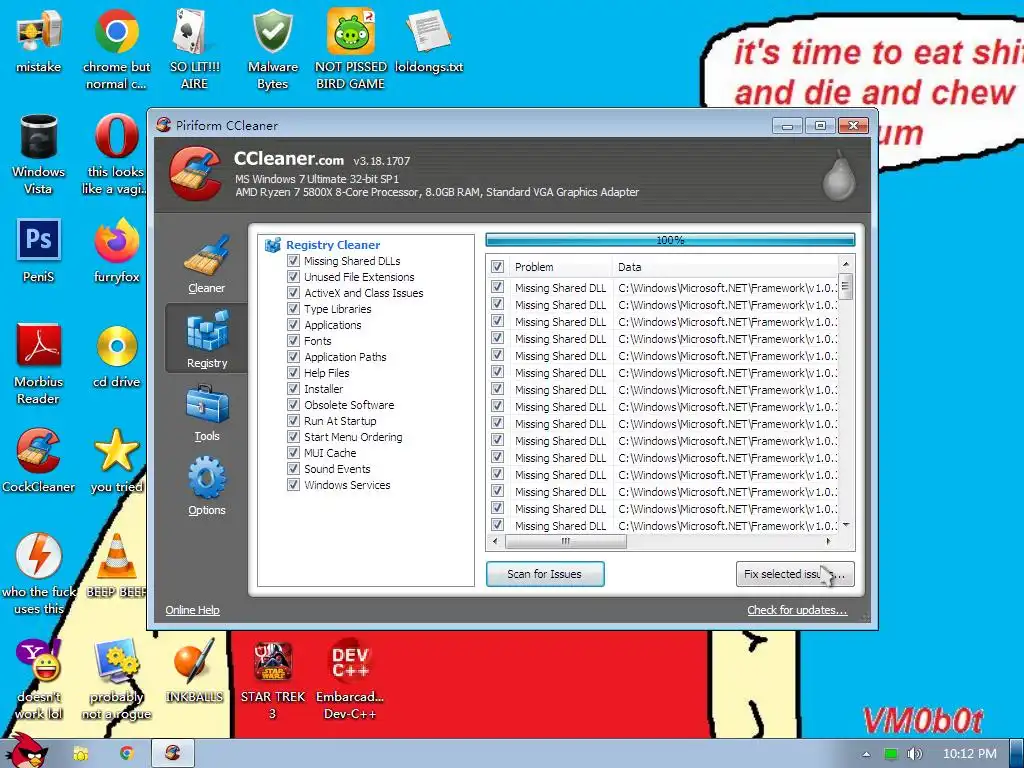The width and height of the screenshot is (1024, 768).
Task: Toggle select-all checkbox in Problem header
Action: [497, 266]
